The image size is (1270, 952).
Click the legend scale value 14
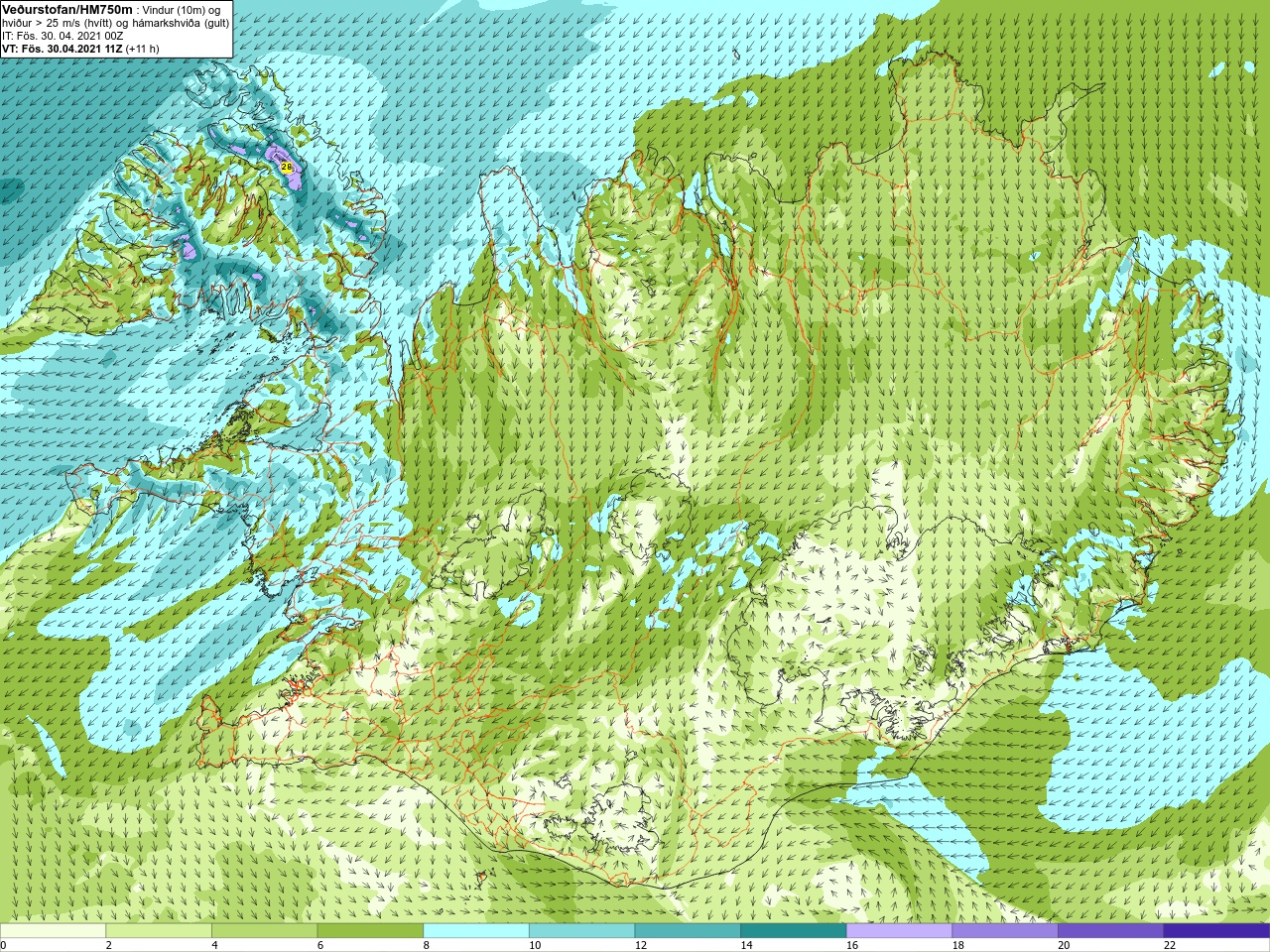pos(746,945)
